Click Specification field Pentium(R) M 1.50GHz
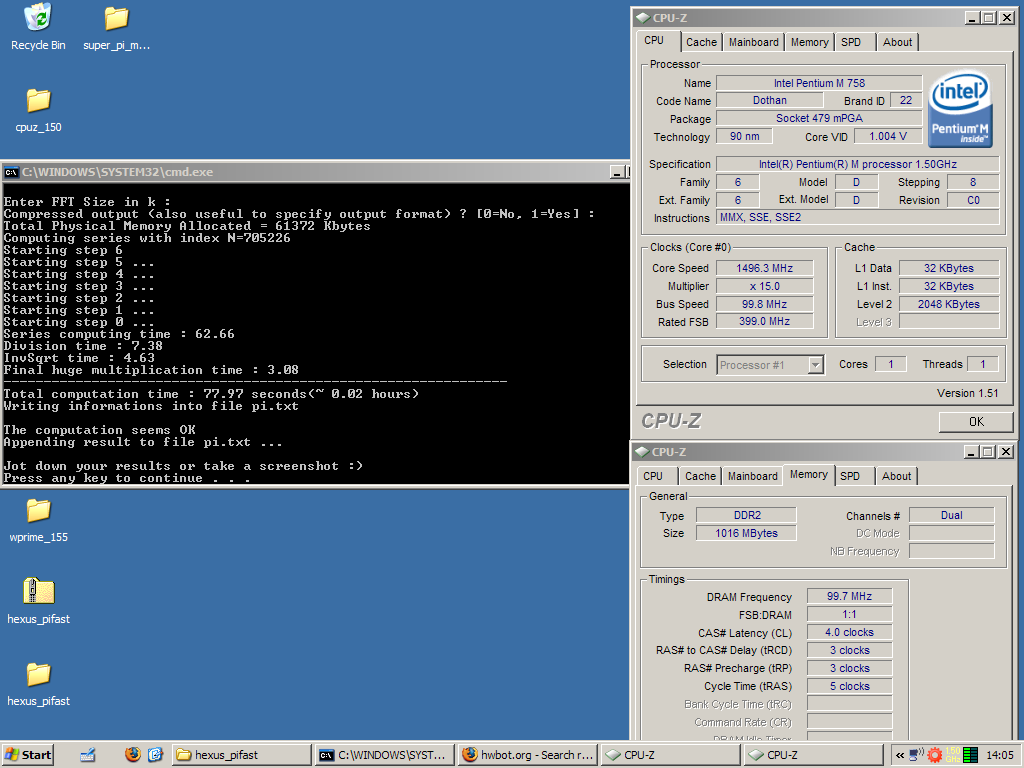 (x=857, y=164)
